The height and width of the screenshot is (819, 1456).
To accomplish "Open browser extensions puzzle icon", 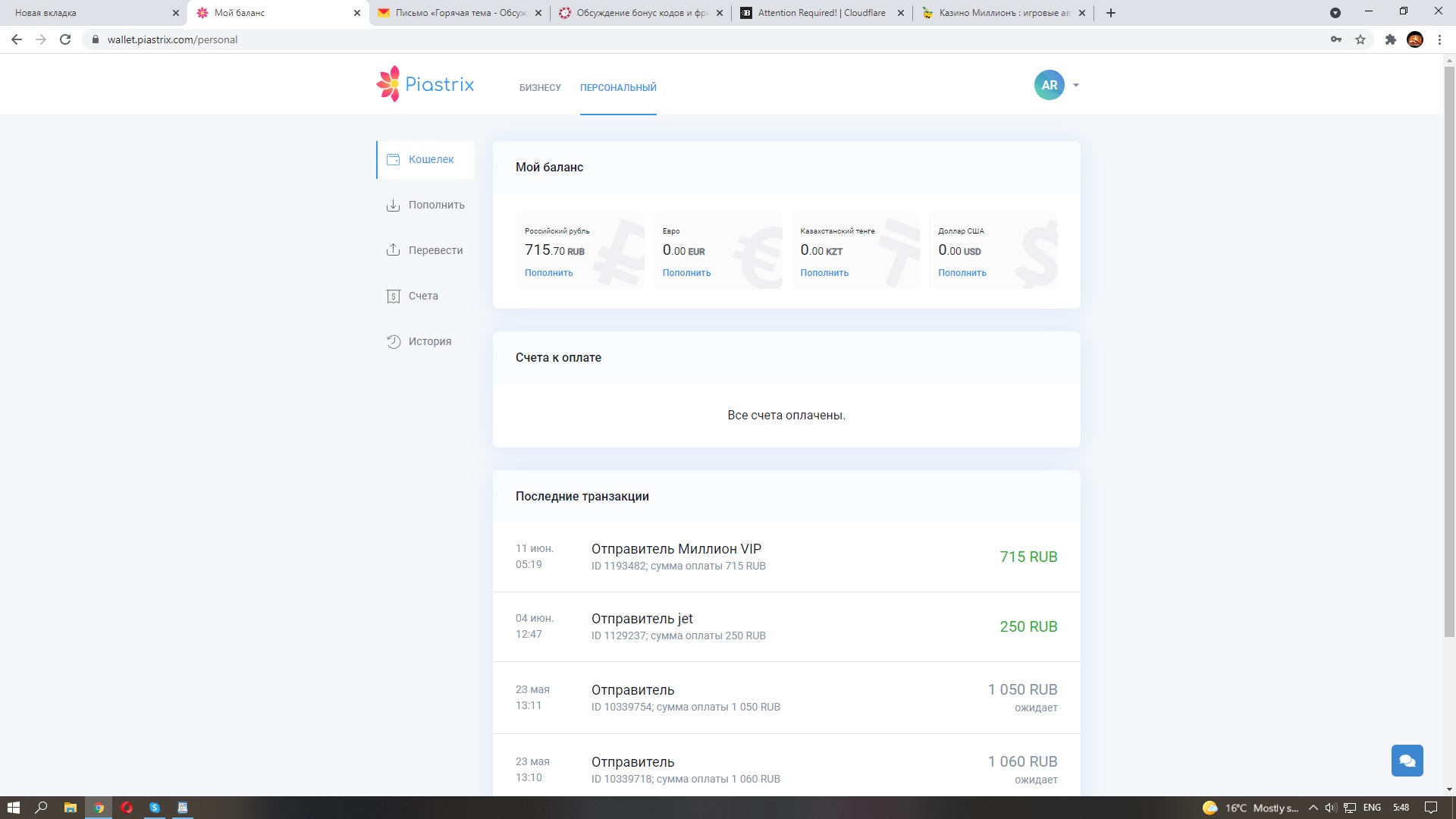I will tap(1390, 39).
